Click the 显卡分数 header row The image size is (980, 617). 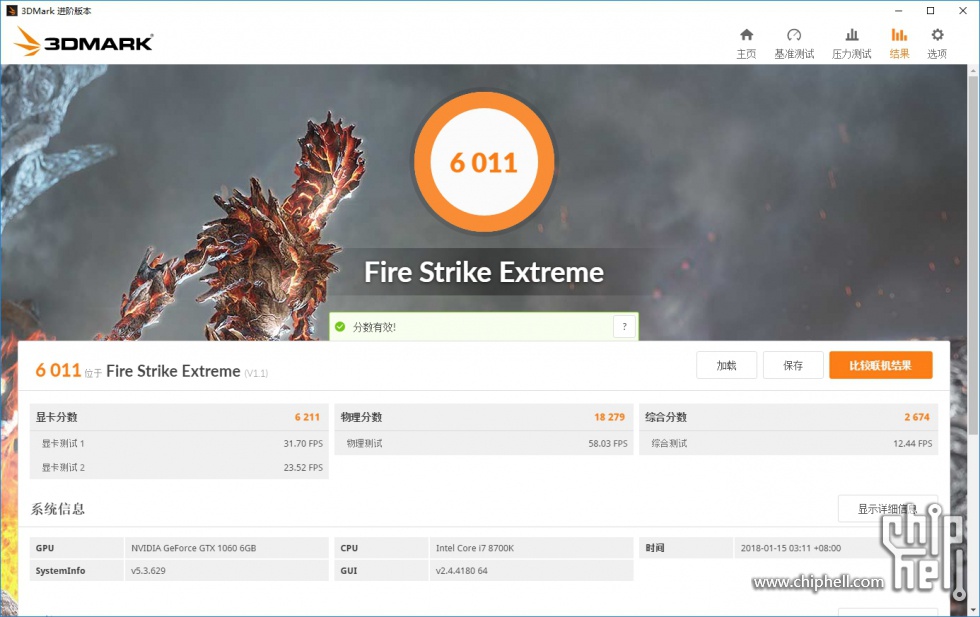tap(179, 417)
